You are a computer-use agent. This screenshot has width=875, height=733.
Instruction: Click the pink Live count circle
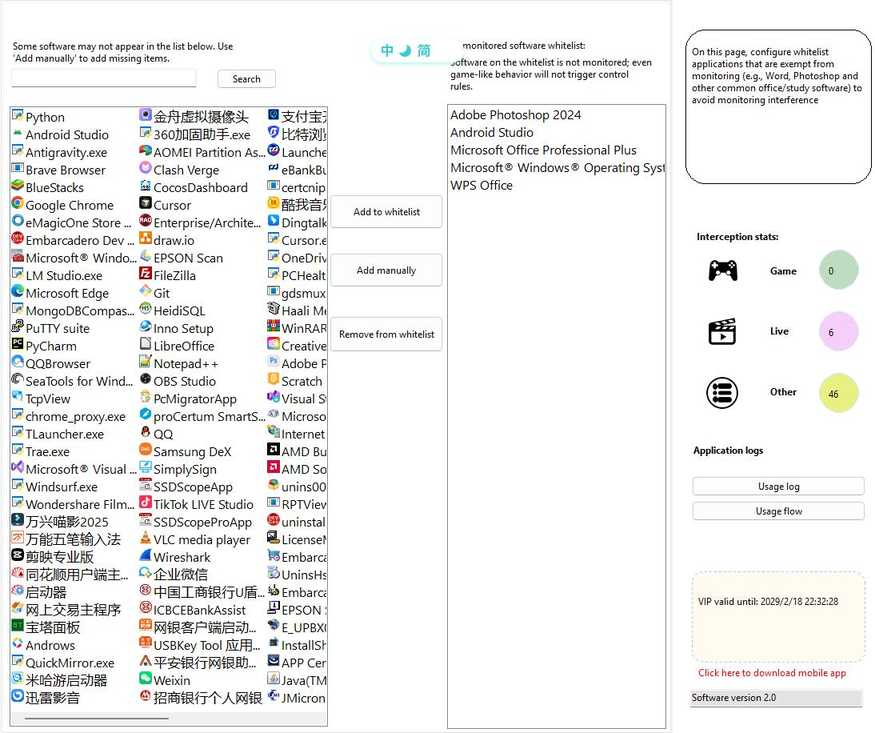coord(838,331)
